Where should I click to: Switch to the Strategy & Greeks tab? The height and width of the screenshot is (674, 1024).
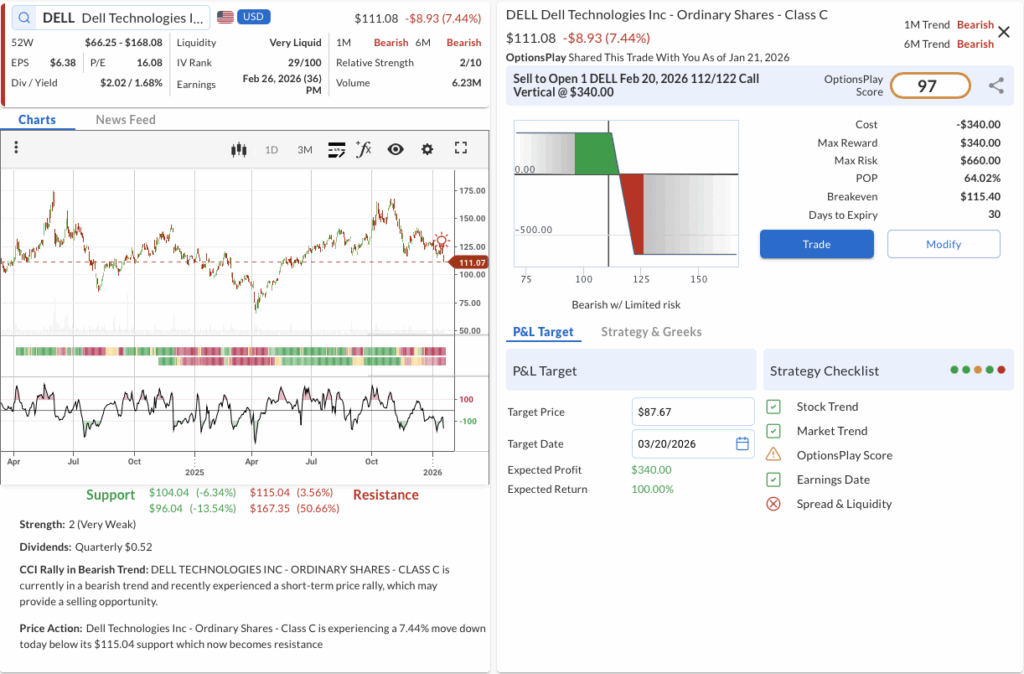[651, 332]
